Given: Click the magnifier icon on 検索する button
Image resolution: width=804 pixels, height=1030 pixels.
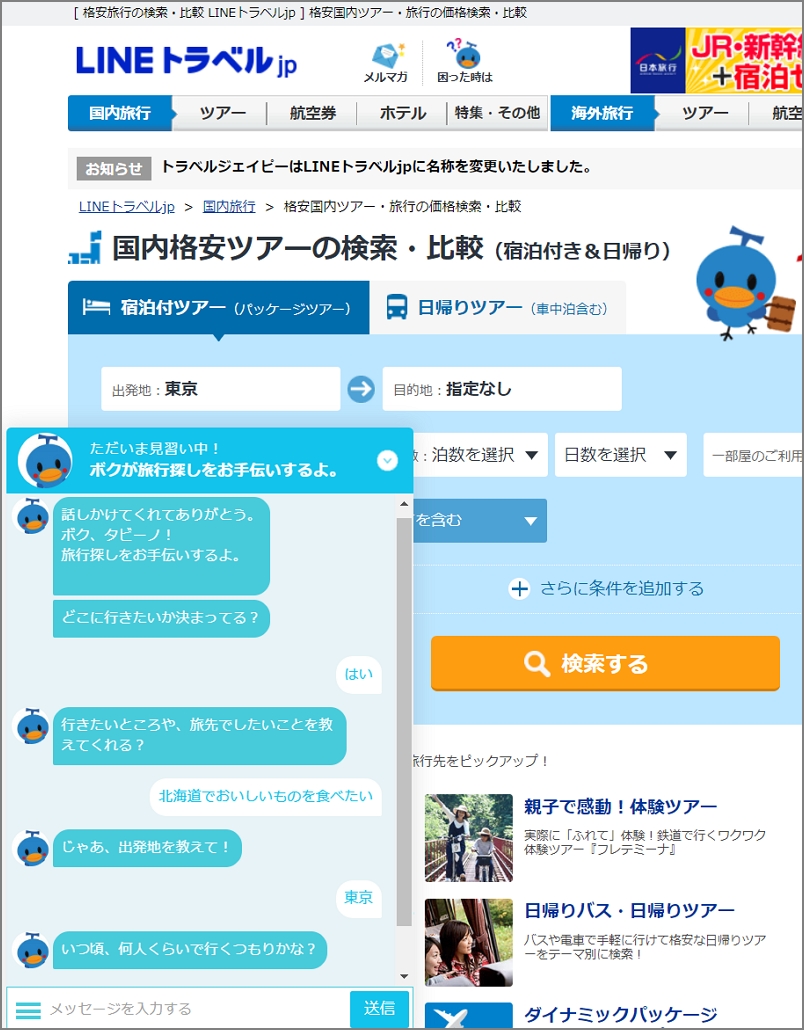Looking at the screenshot, I should tap(537, 663).
